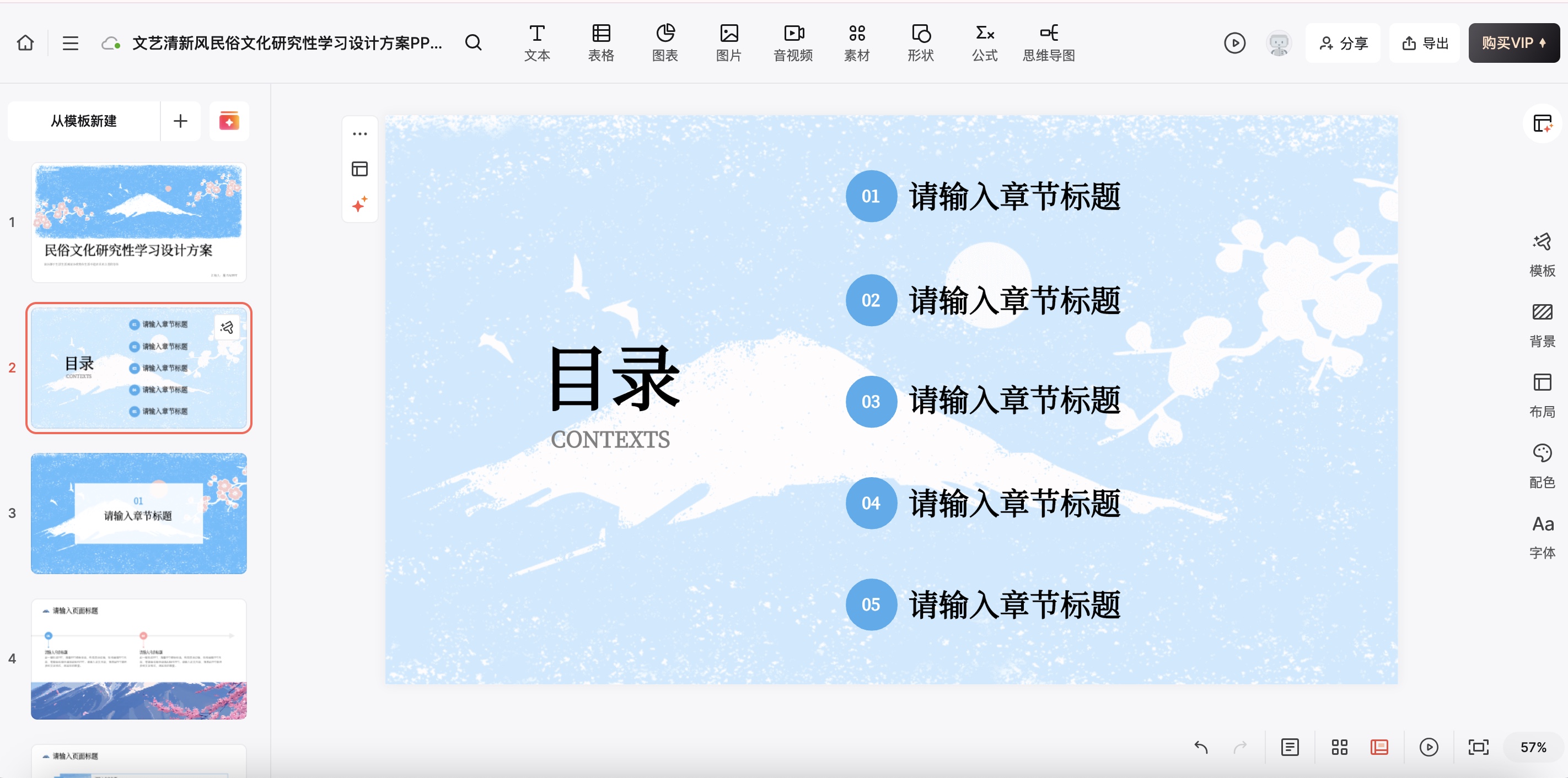Image resolution: width=1568 pixels, height=778 pixels.
Task: Undo the last action
Action: click(1200, 747)
